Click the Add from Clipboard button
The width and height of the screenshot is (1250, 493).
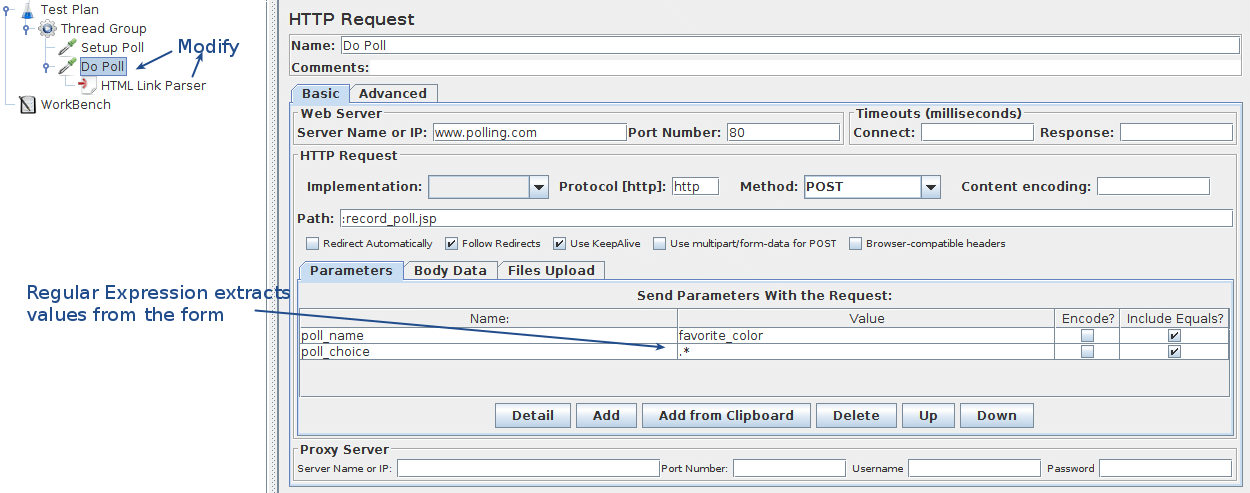pyautogui.click(x=726, y=415)
